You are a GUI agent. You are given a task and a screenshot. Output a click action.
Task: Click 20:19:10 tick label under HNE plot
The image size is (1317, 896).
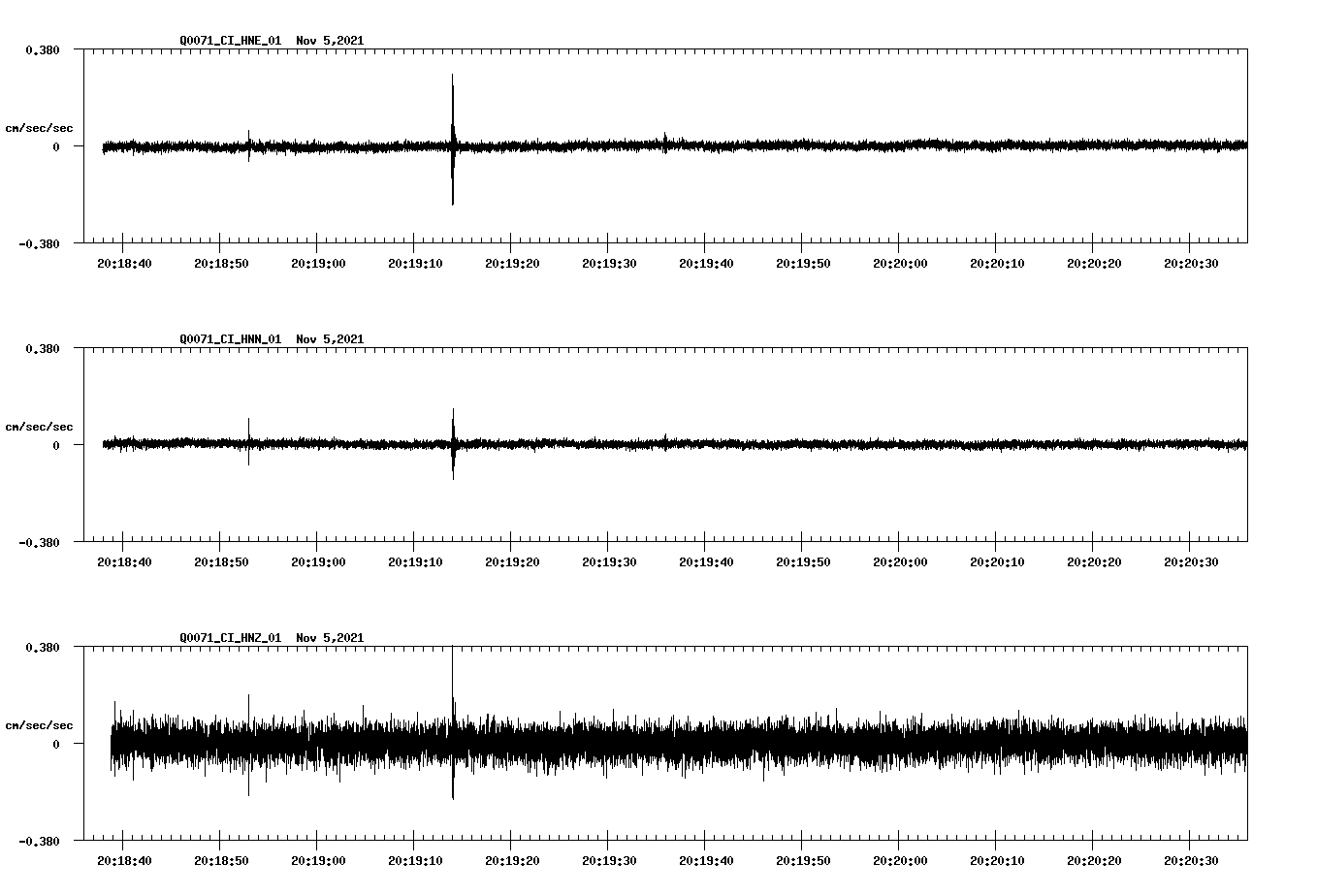(x=415, y=263)
